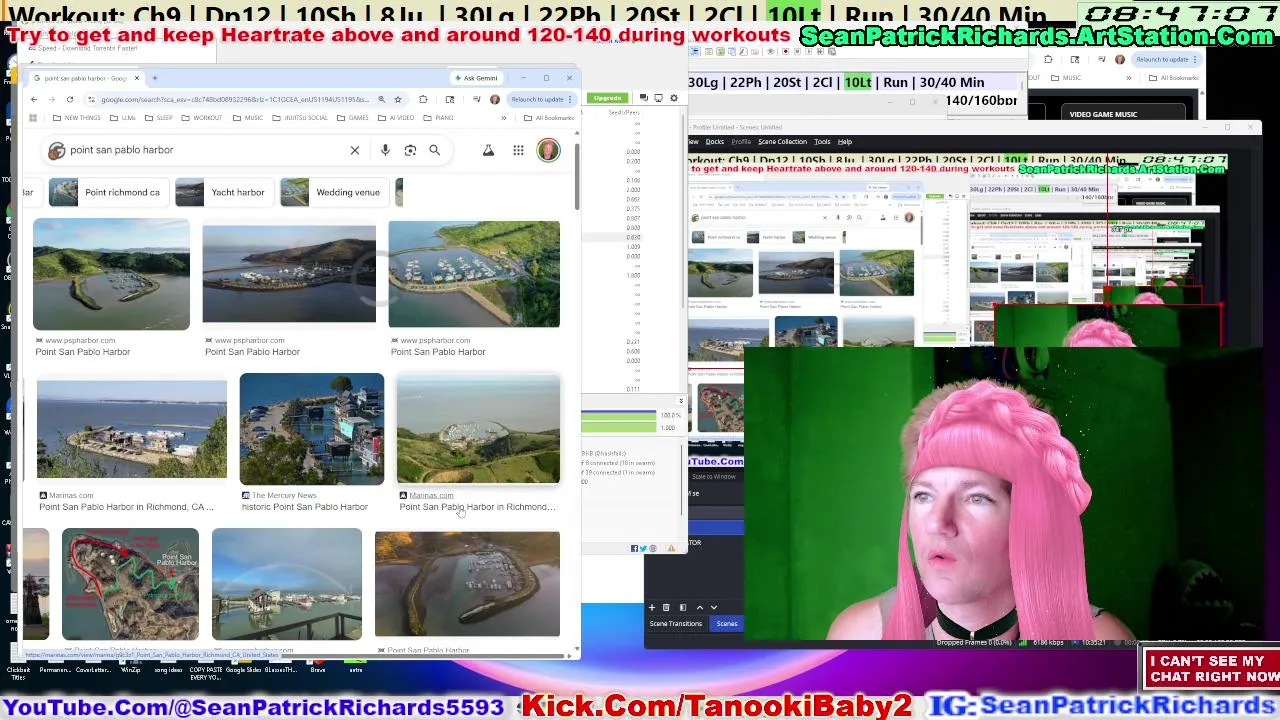
Task: Open rainbow harbor image result
Action: pyautogui.click(x=287, y=585)
